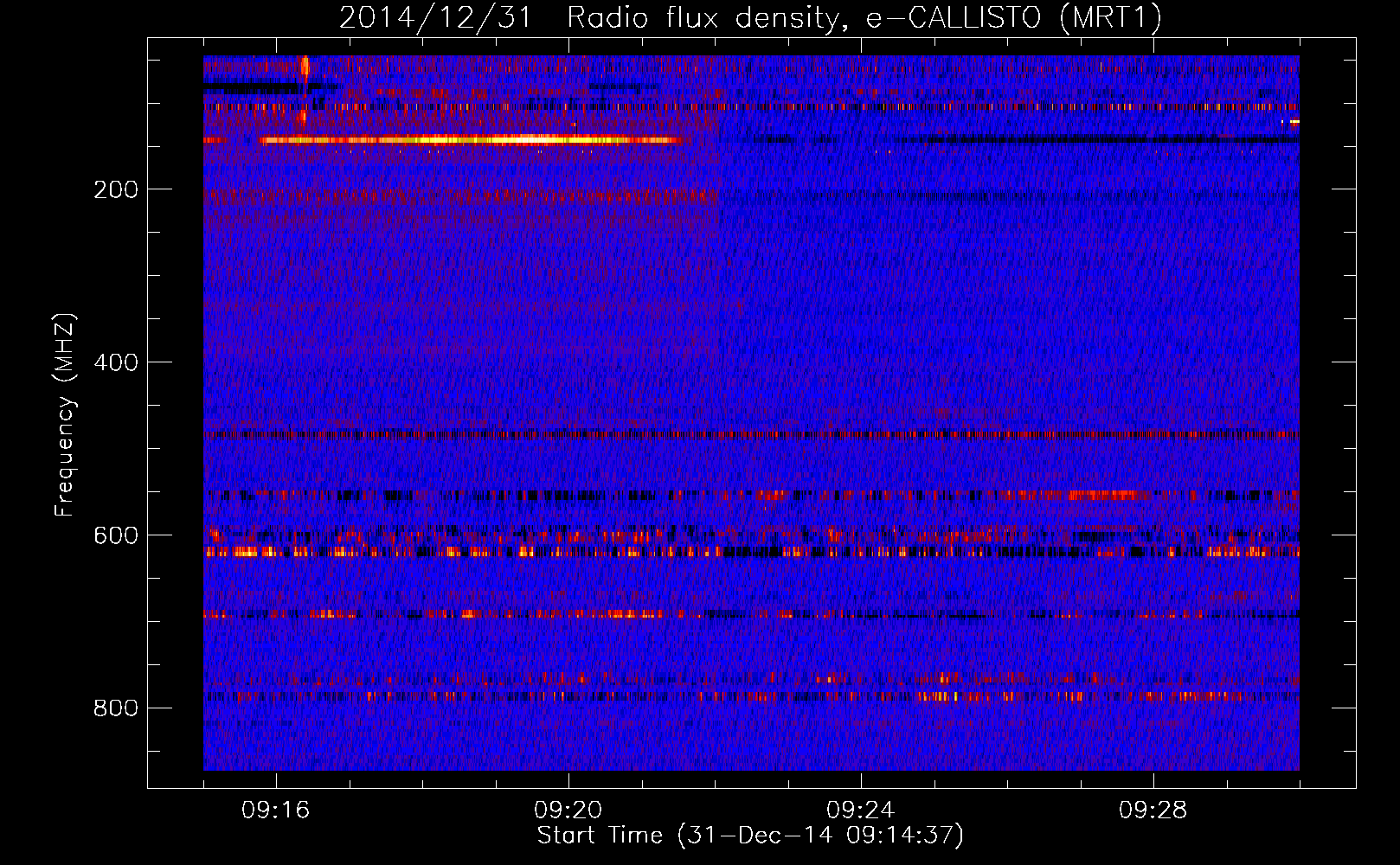The height and width of the screenshot is (865, 1400).
Task: Click the 'Start Time (31-Dec-14 09:14:37)' label
Action: 750,836
